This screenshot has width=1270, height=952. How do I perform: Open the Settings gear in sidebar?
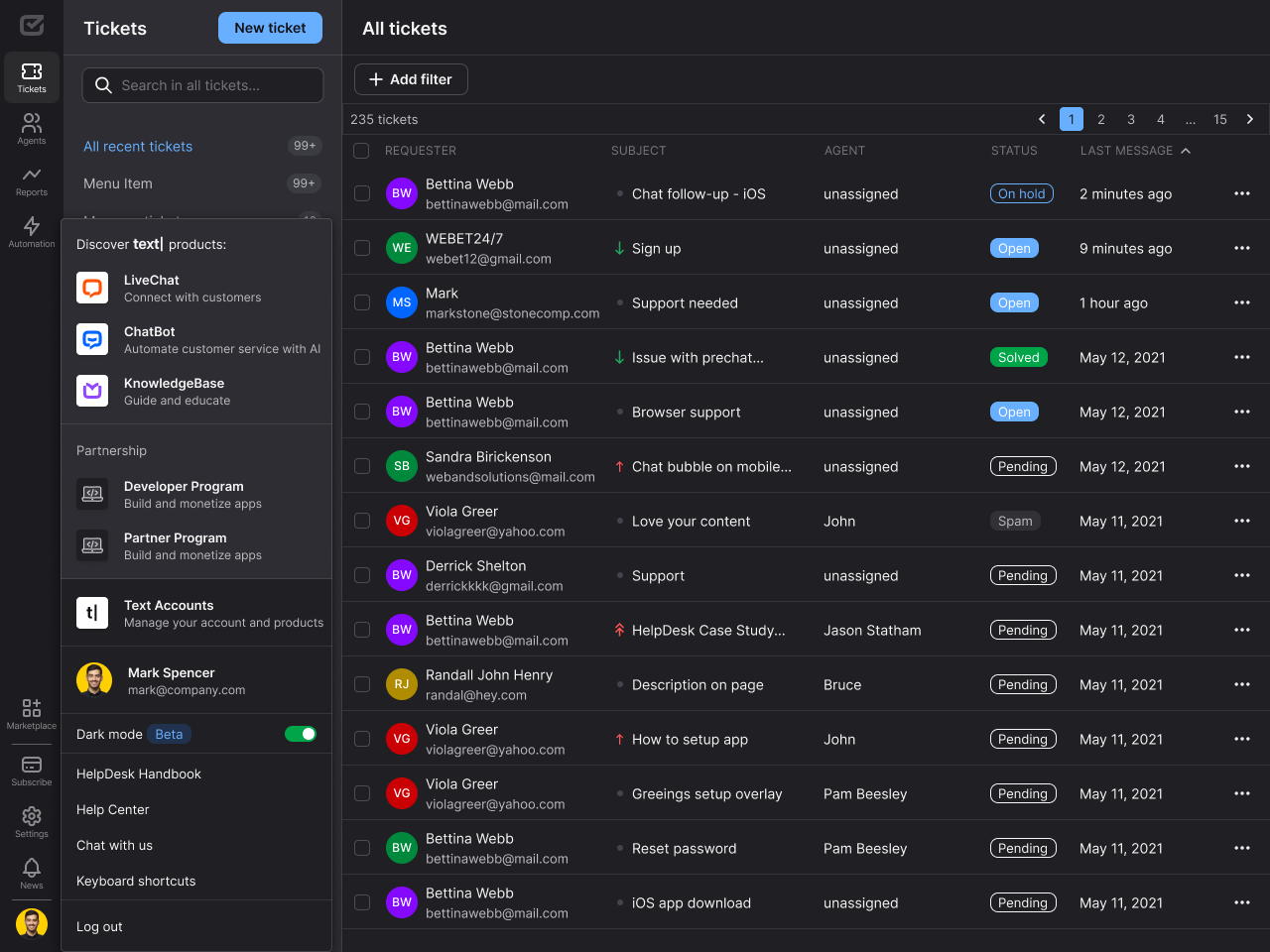click(x=32, y=821)
